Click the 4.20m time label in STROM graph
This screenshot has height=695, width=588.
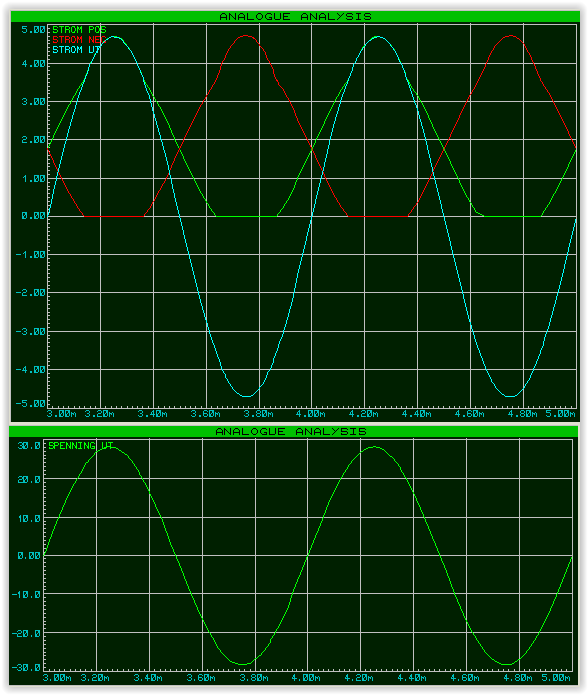click(364, 414)
